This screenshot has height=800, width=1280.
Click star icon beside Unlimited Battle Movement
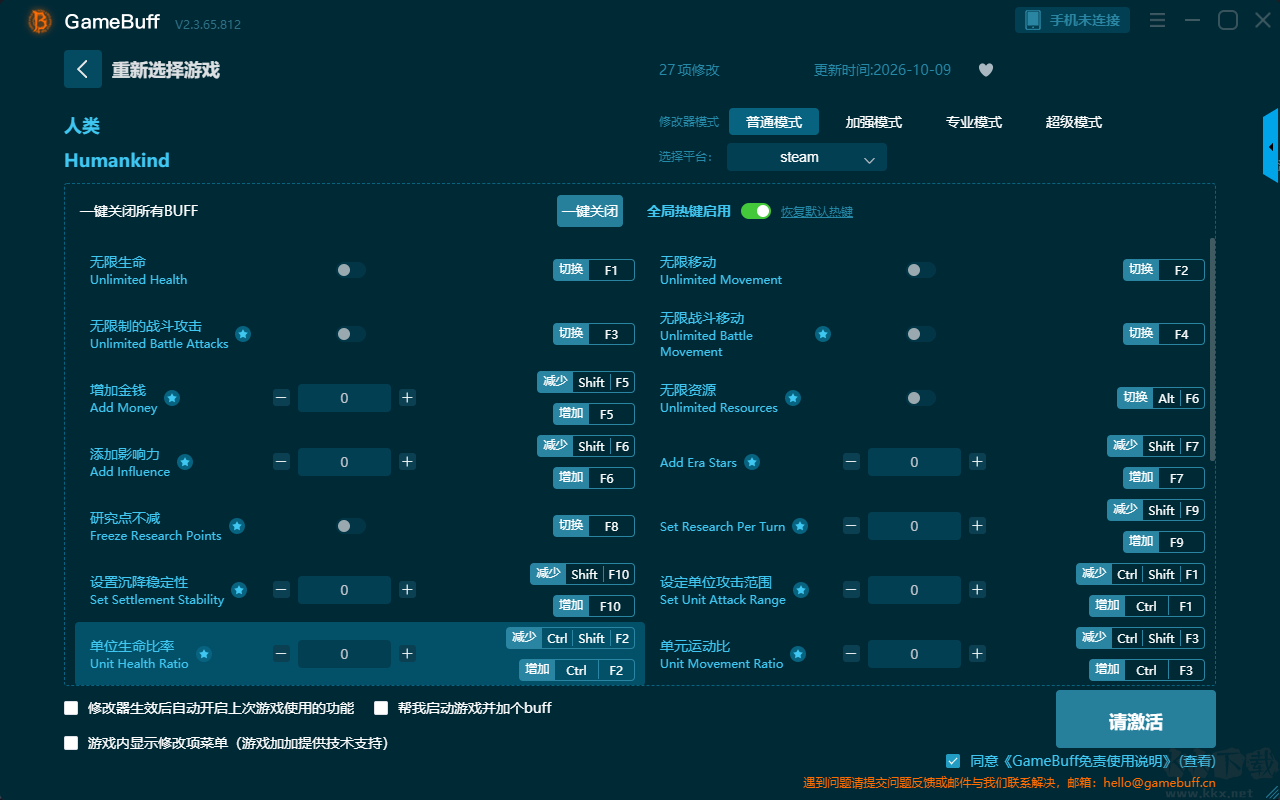click(x=823, y=334)
